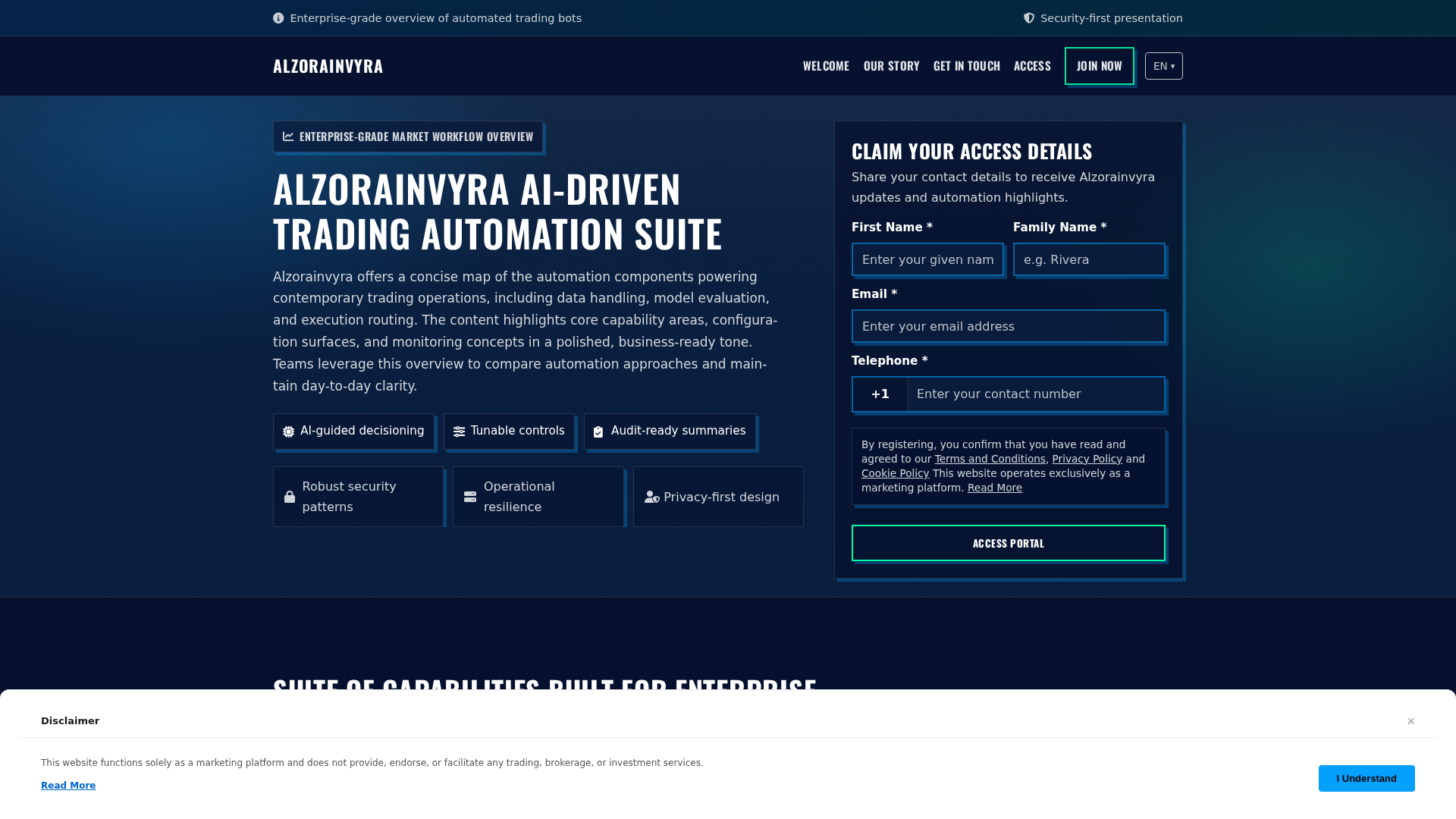Click the clipboard icon for Audit-ready summaries
Image resolution: width=1456 pixels, height=819 pixels.
click(598, 431)
